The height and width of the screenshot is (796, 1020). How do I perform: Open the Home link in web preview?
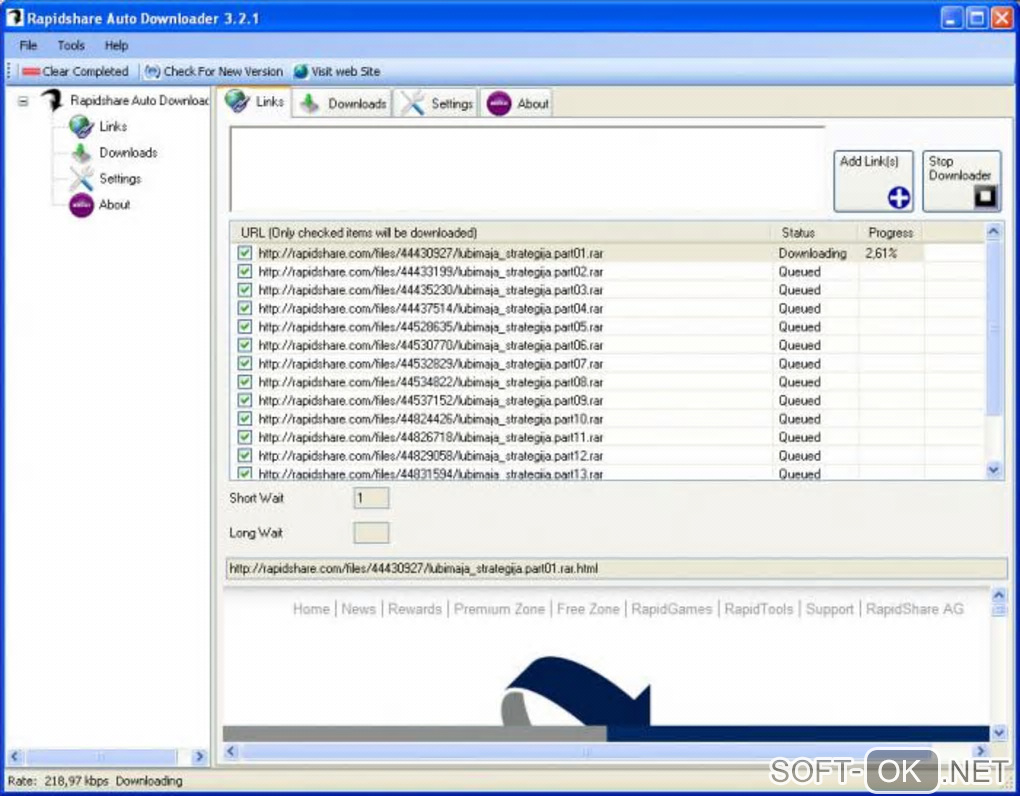click(x=311, y=609)
